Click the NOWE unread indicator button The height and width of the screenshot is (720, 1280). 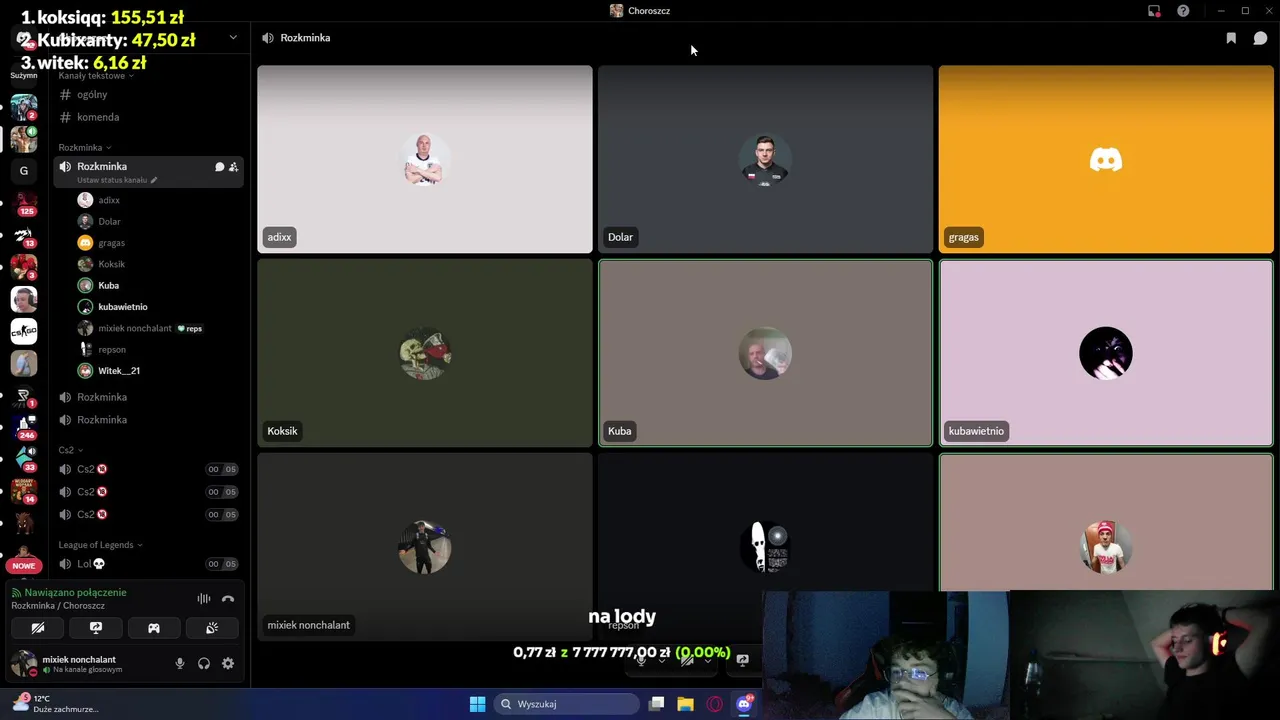[x=24, y=566]
